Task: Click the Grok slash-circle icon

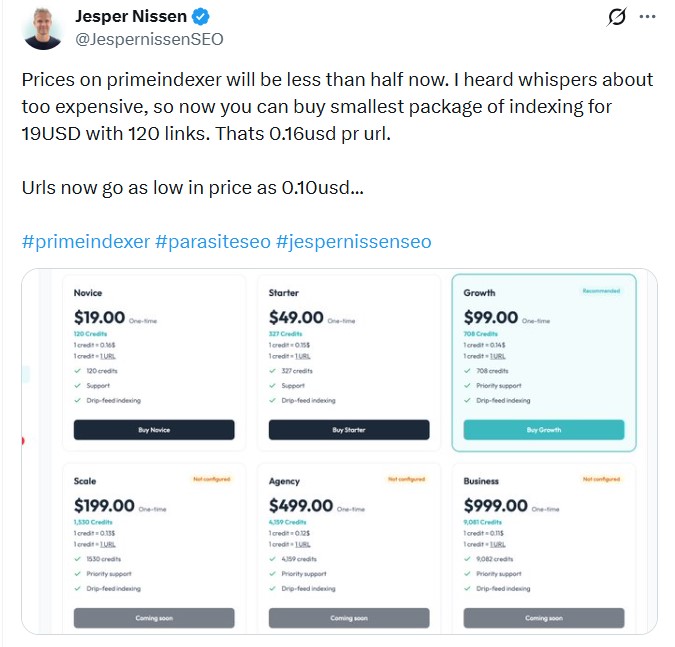Action: [617, 17]
